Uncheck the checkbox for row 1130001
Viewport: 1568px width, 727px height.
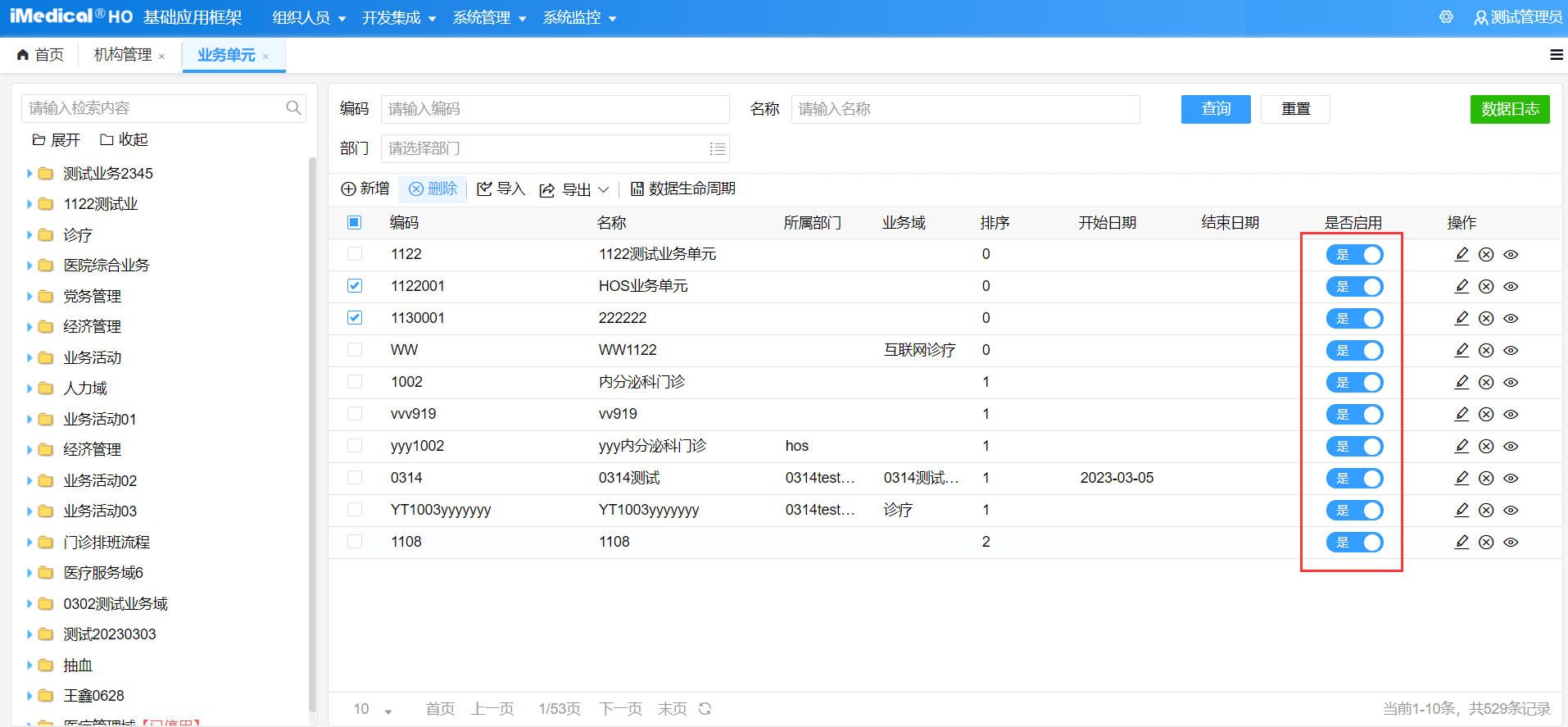coord(355,318)
